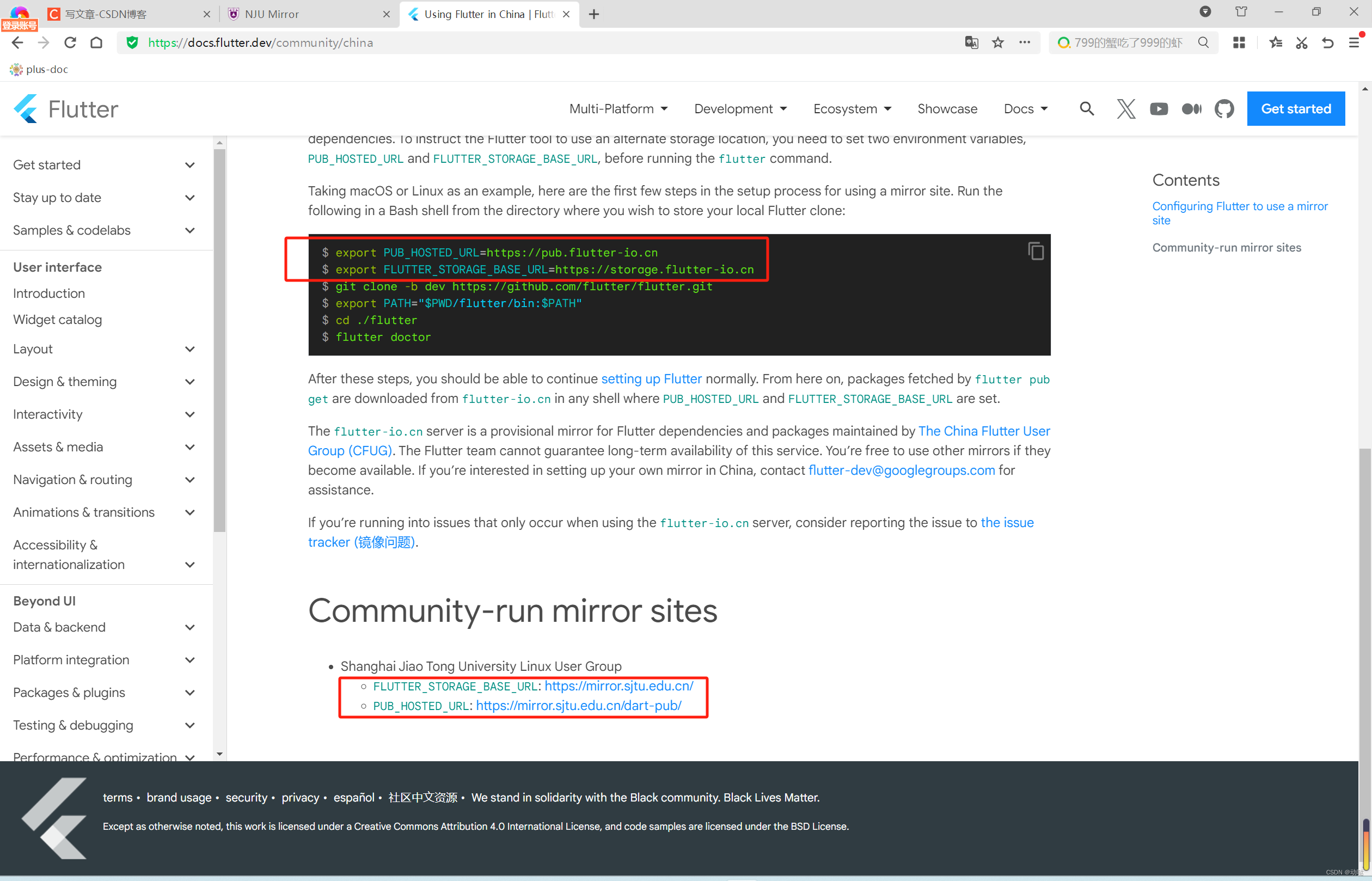This screenshot has width=1372, height=881.
Task: Open the search icon on Flutter docs
Action: coord(1088,108)
